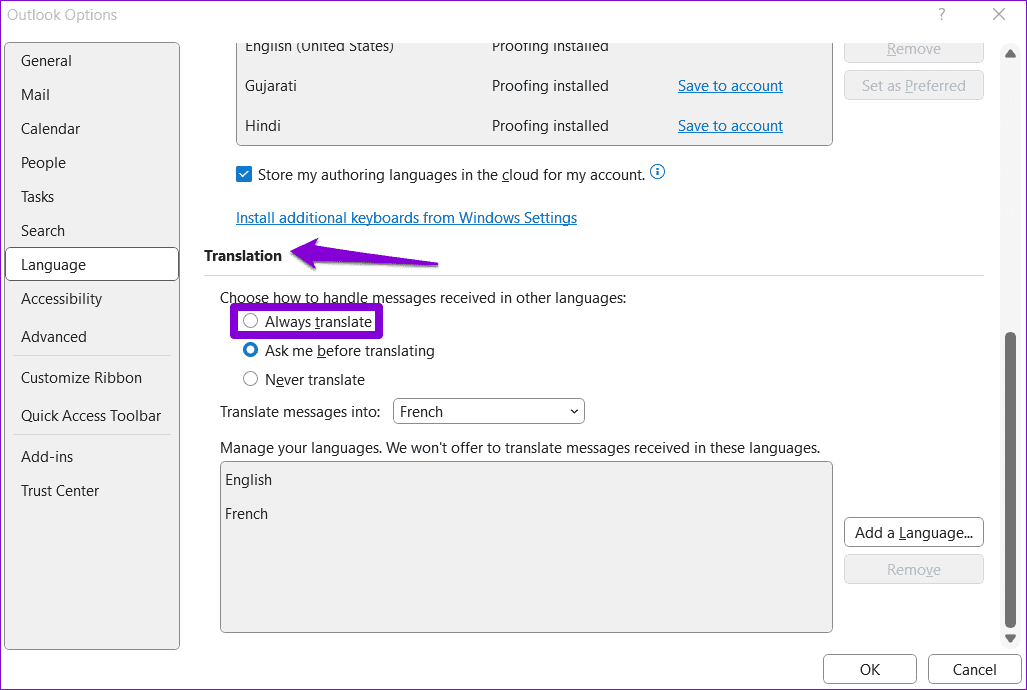Select the Language category
1027x690 pixels.
pyautogui.click(x=92, y=265)
